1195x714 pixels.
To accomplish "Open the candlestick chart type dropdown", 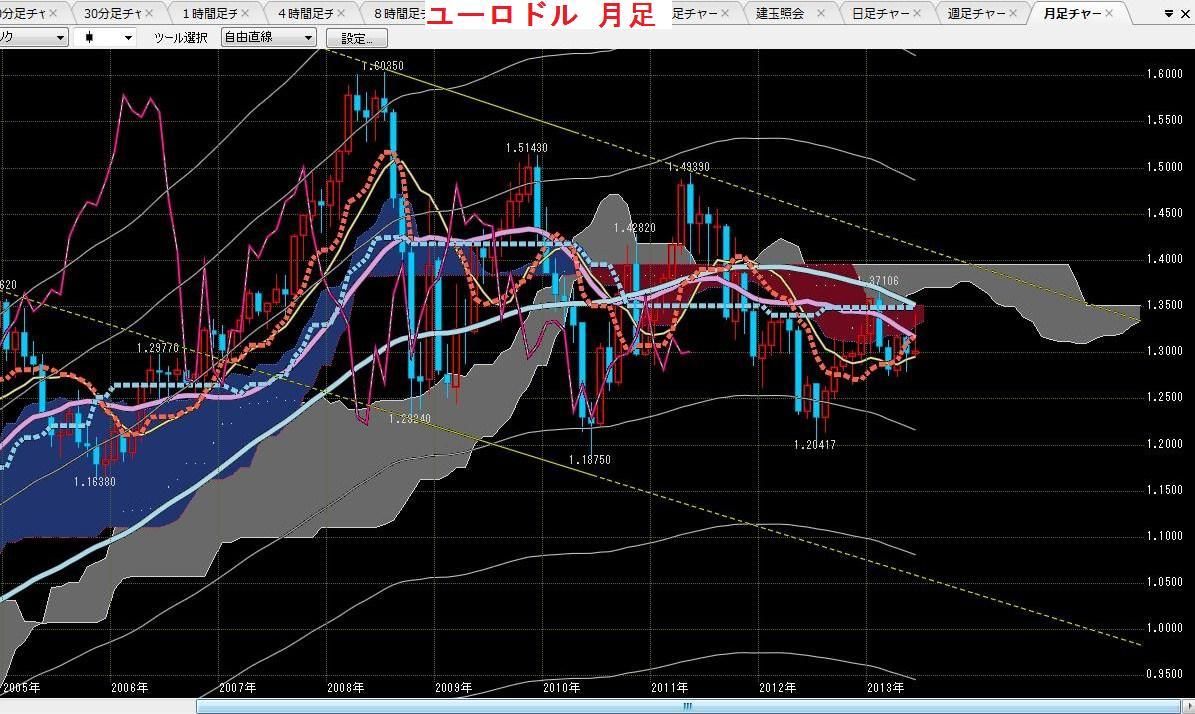I will [104, 37].
